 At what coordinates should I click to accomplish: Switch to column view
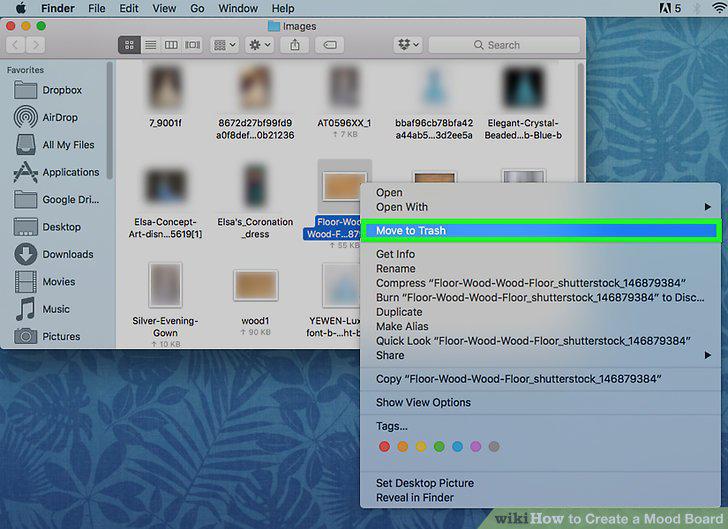tap(171, 45)
